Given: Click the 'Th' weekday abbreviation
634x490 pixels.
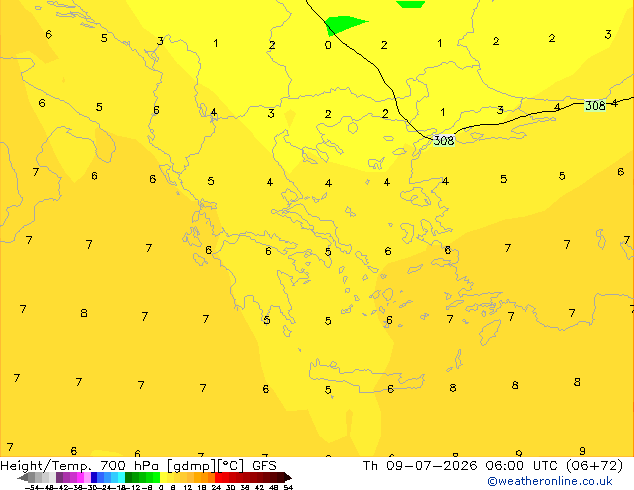Looking at the screenshot, I should pos(370,466).
